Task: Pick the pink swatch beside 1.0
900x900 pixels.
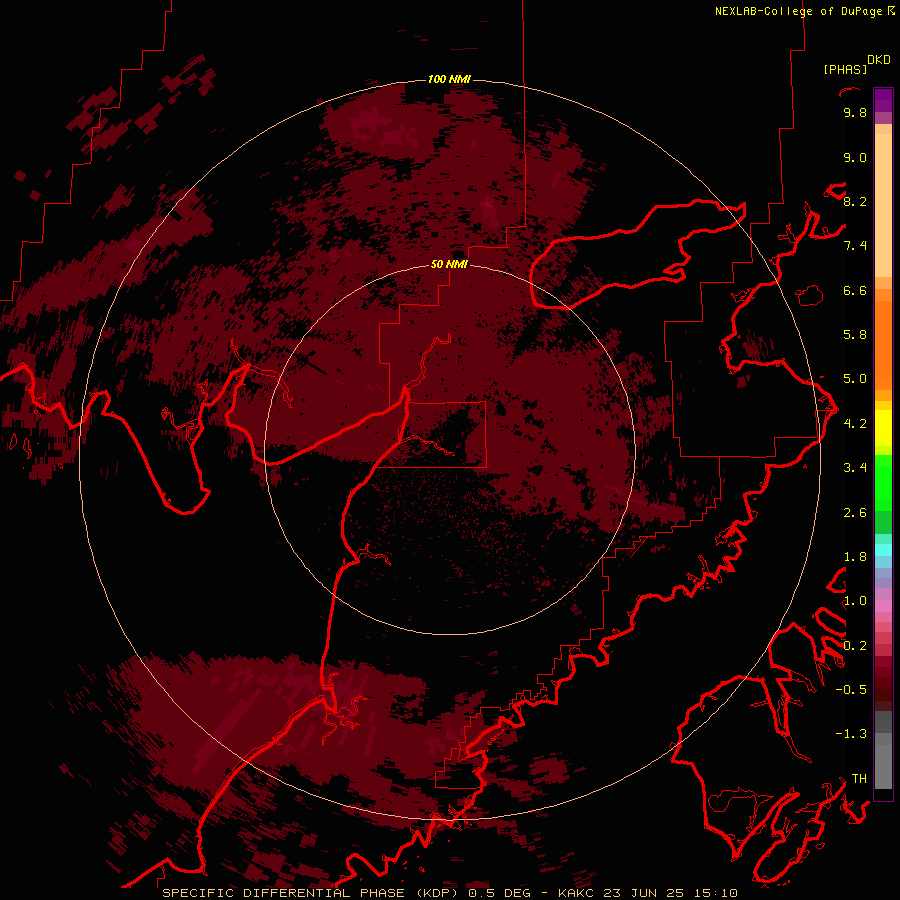Action: [x=883, y=606]
